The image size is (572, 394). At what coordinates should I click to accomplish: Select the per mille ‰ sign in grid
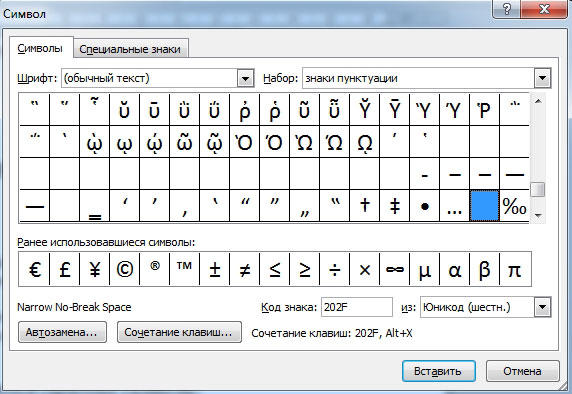[514, 206]
